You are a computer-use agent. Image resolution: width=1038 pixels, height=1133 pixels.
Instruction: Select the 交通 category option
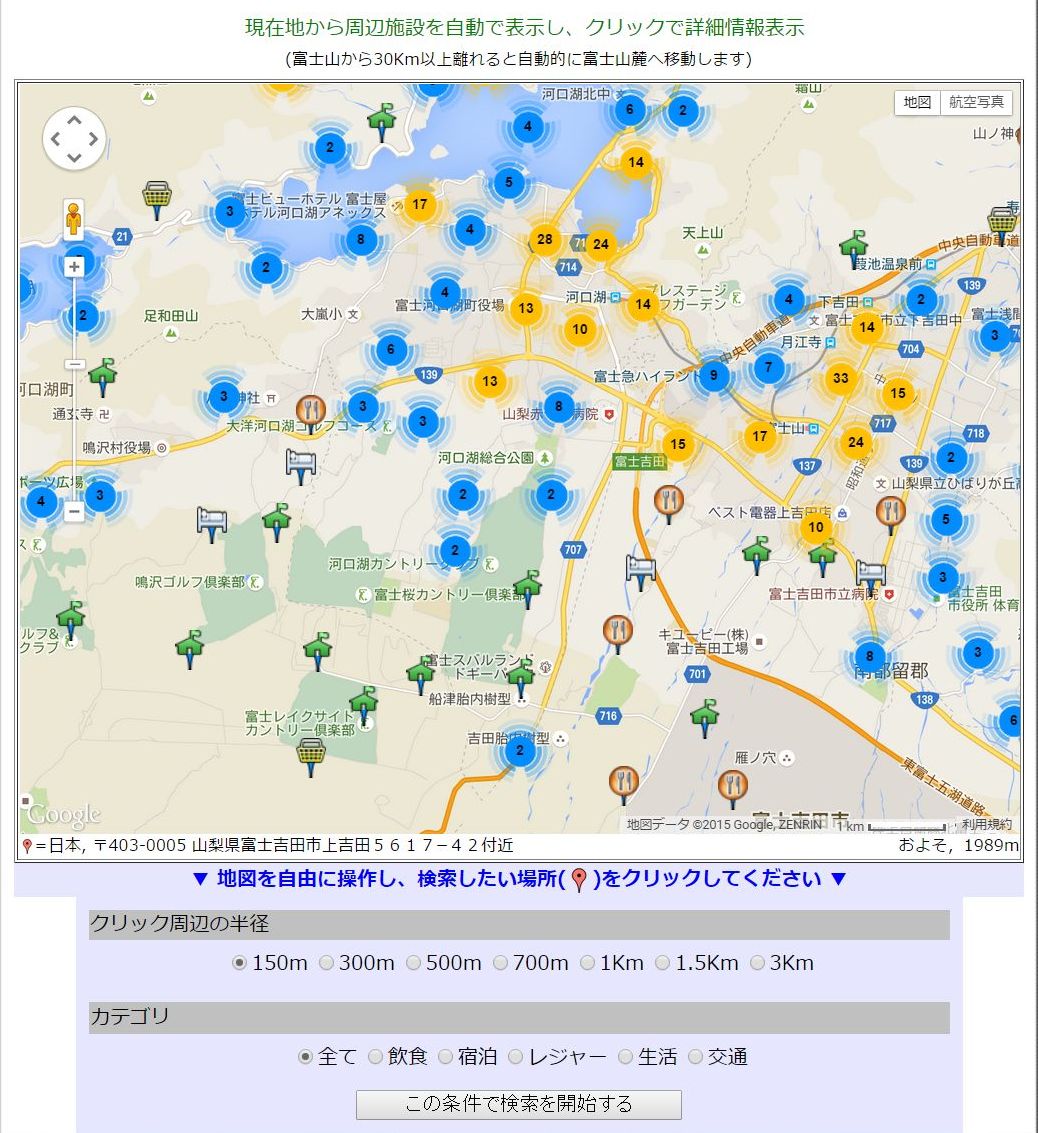[696, 1057]
